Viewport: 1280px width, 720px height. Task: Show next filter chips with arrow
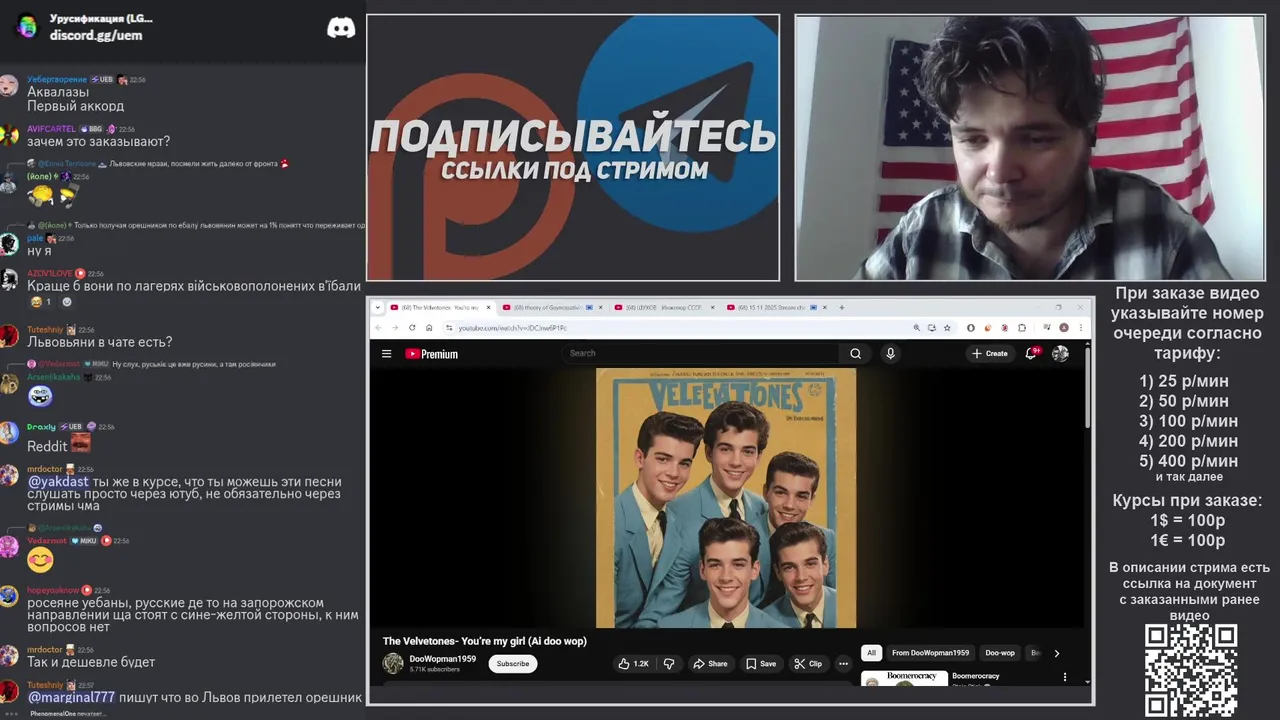(1056, 653)
